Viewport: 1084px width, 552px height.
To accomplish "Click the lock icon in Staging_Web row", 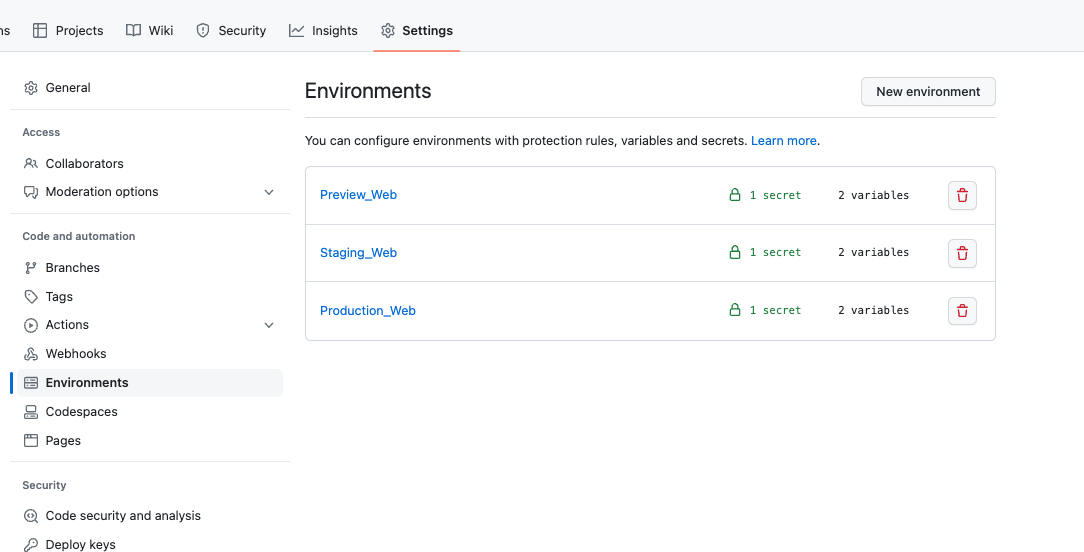I will pyautogui.click(x=735, y=252).
